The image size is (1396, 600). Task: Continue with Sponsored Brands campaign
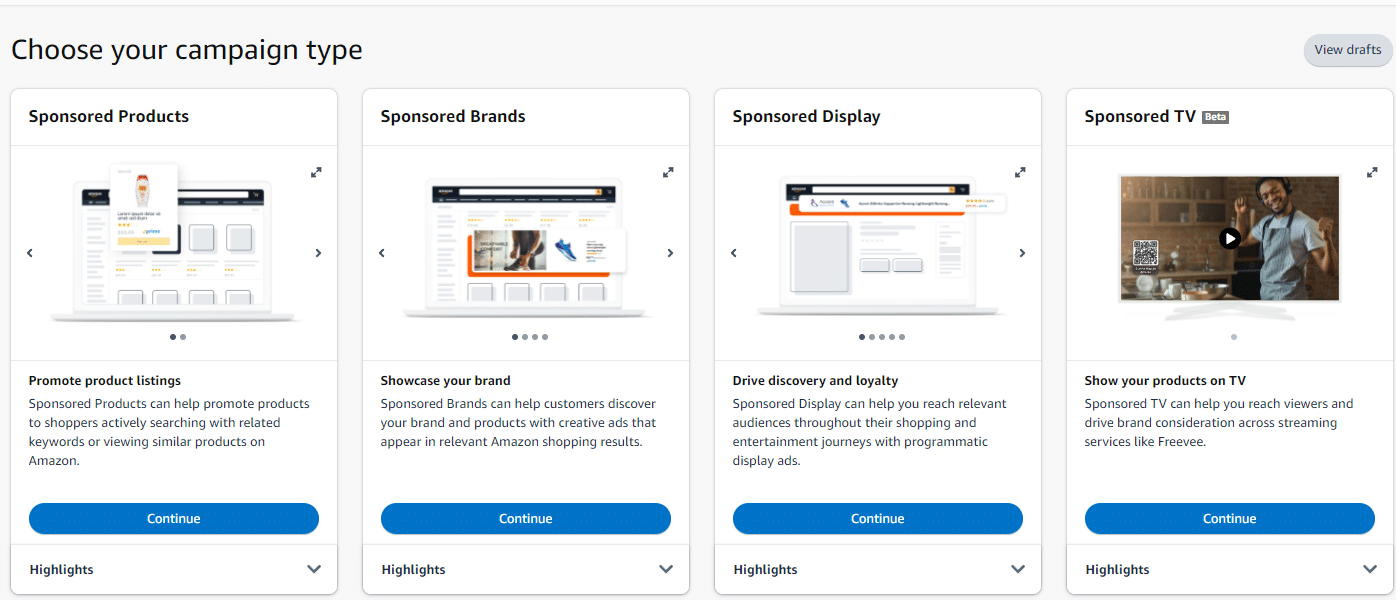526,518
